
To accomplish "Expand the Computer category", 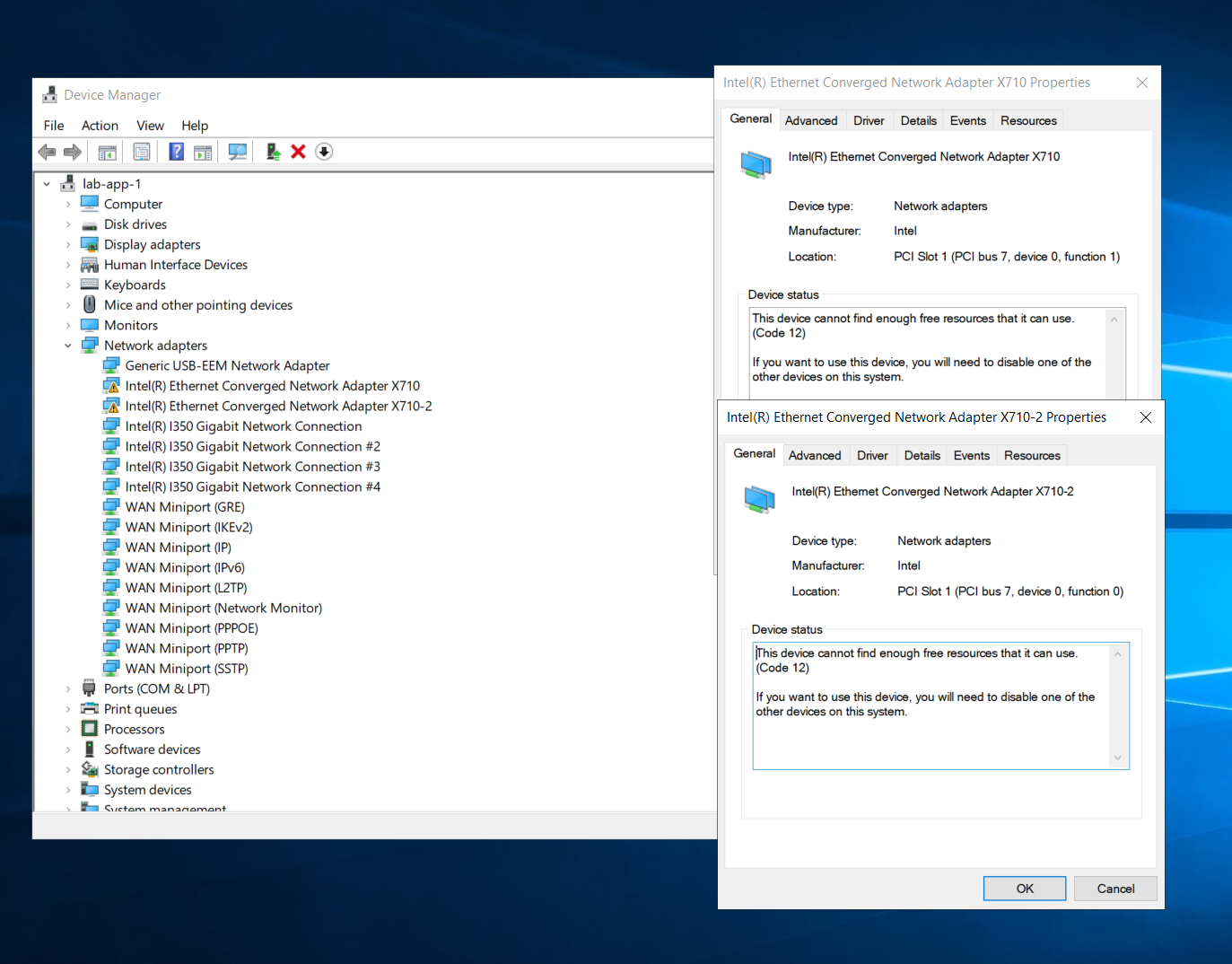I will pos(68,204).
